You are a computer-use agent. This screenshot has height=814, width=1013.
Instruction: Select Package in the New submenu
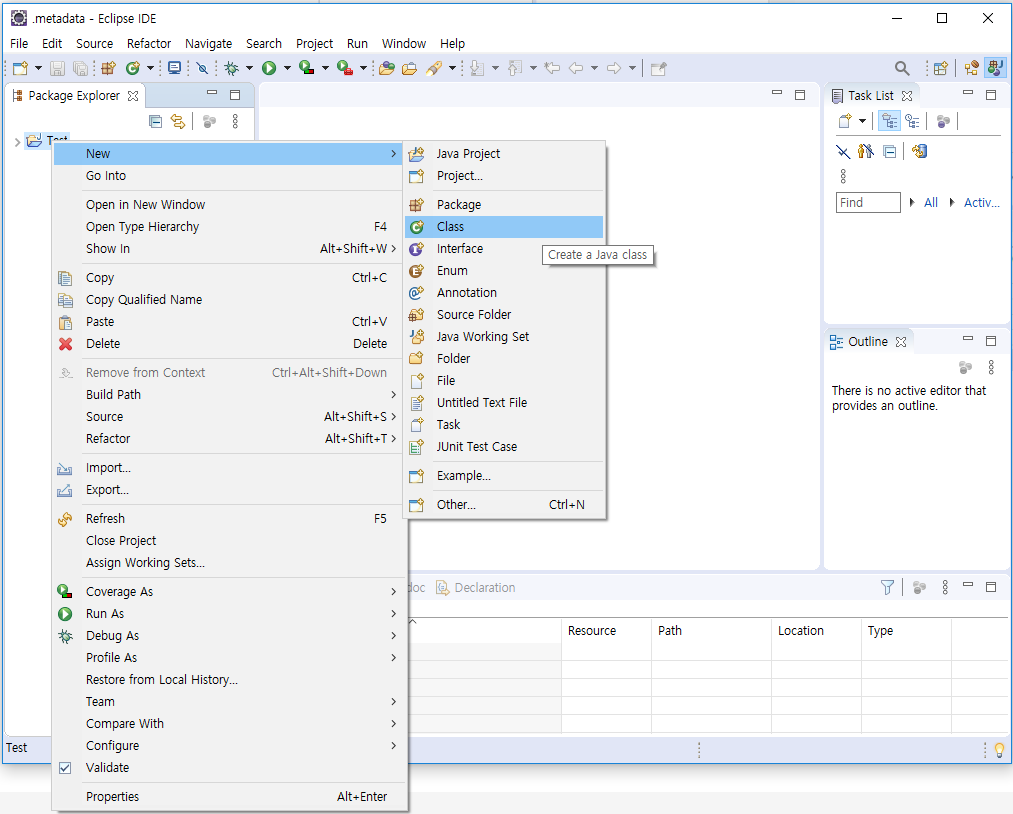(505, 205)
